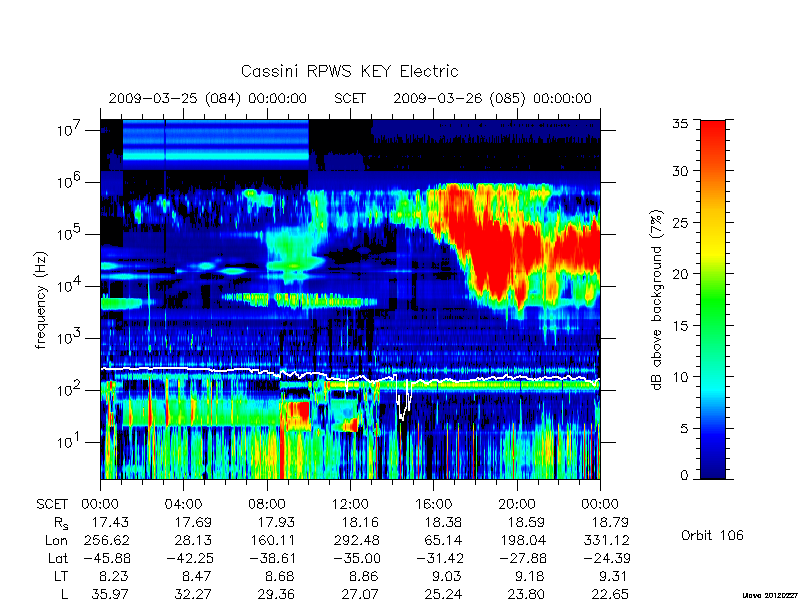Click the LT value '8.23'
The image size is (800, 600).
pos(114,576)
